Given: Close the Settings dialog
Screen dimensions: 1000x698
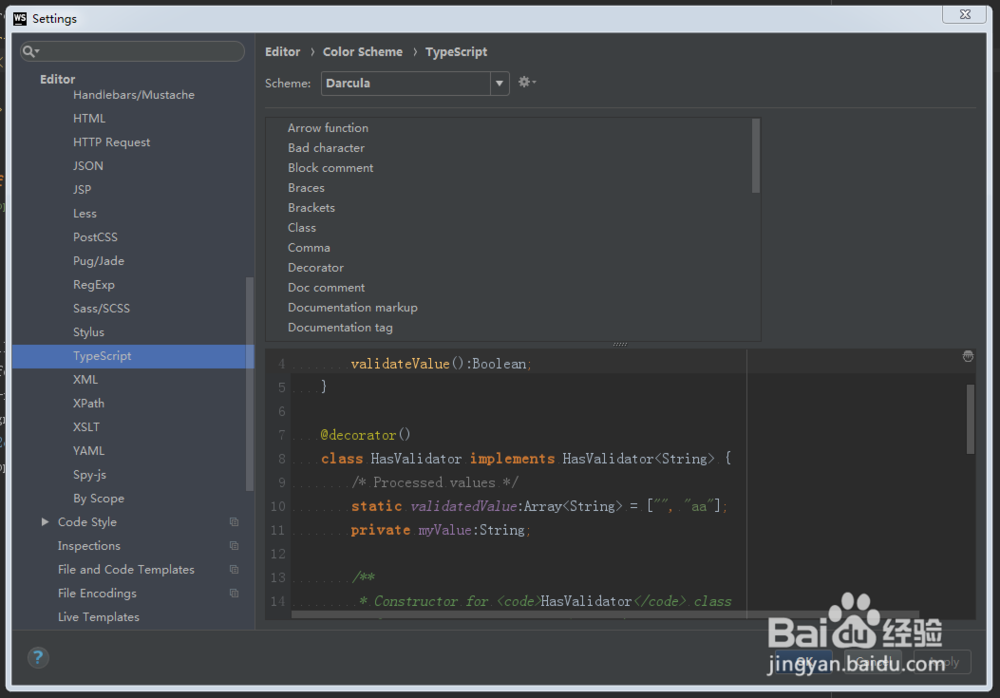Looking at the screenshot, I should (x=965, y=14).
